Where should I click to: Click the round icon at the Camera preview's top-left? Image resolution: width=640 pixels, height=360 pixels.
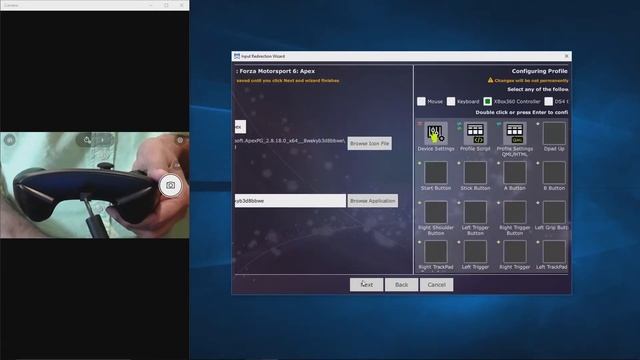(x=10, y=140)
